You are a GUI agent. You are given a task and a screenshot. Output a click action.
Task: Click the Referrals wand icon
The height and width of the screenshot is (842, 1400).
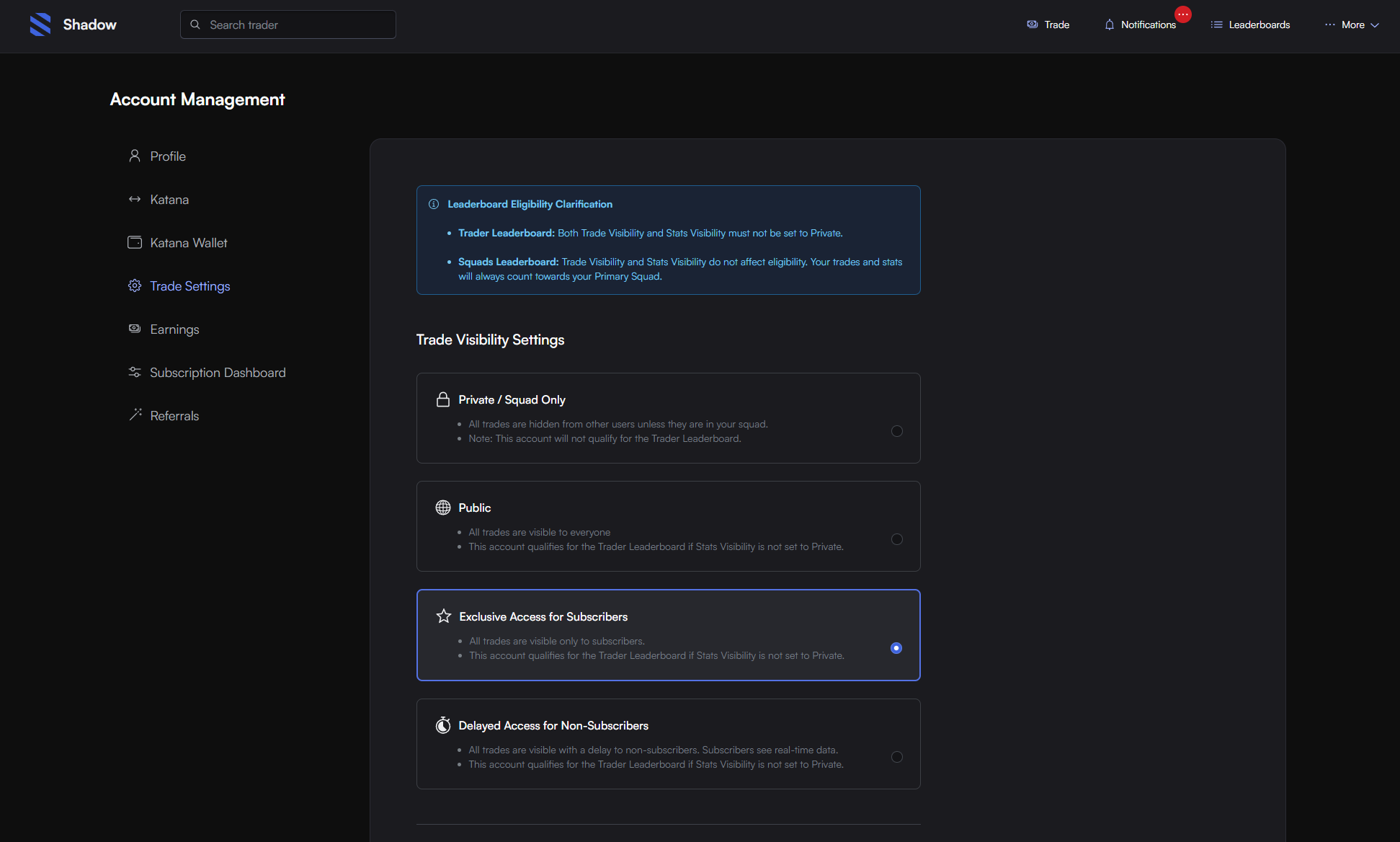coord(135,415)
